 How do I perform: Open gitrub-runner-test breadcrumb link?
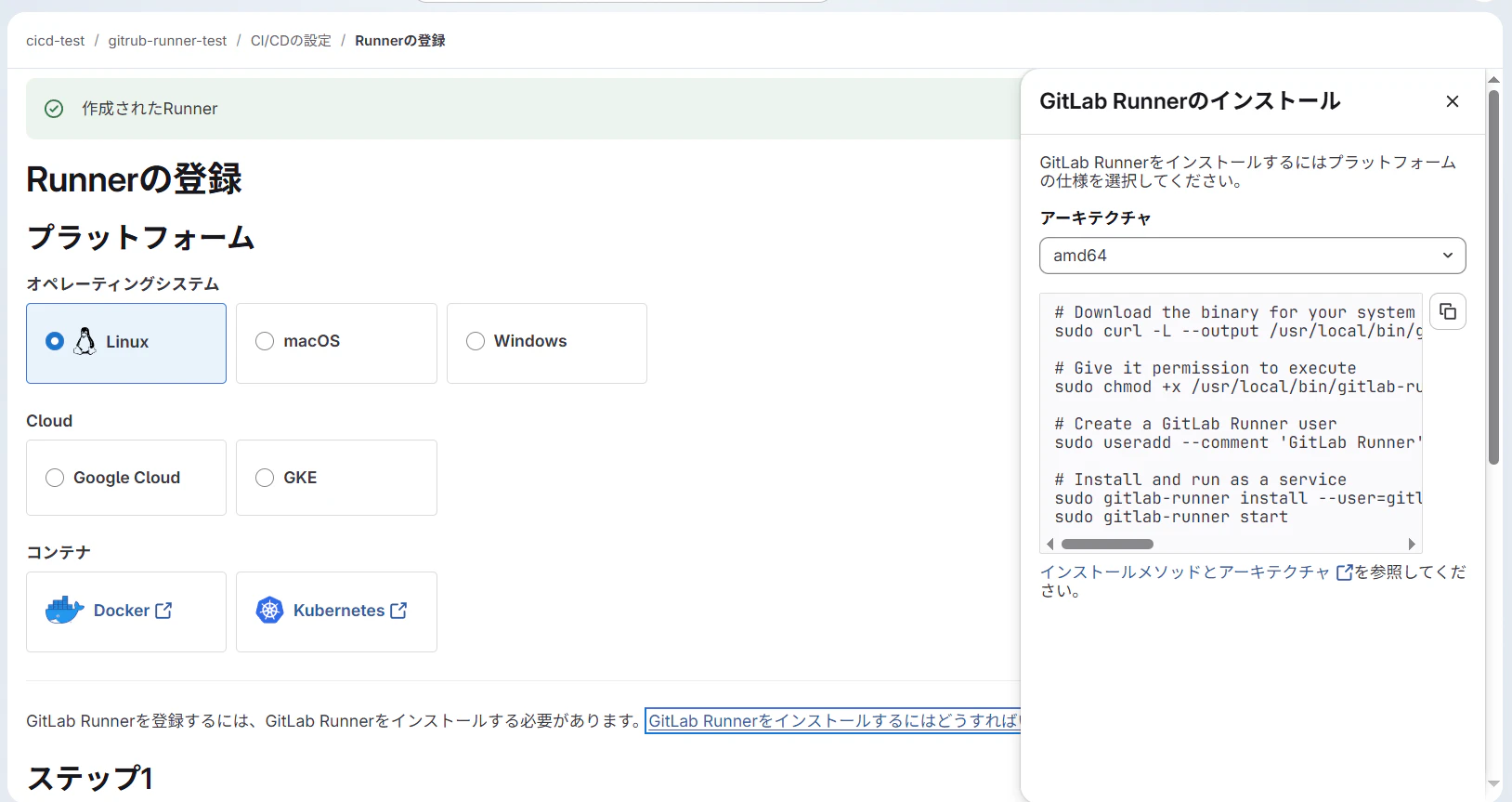coord(167,41)
